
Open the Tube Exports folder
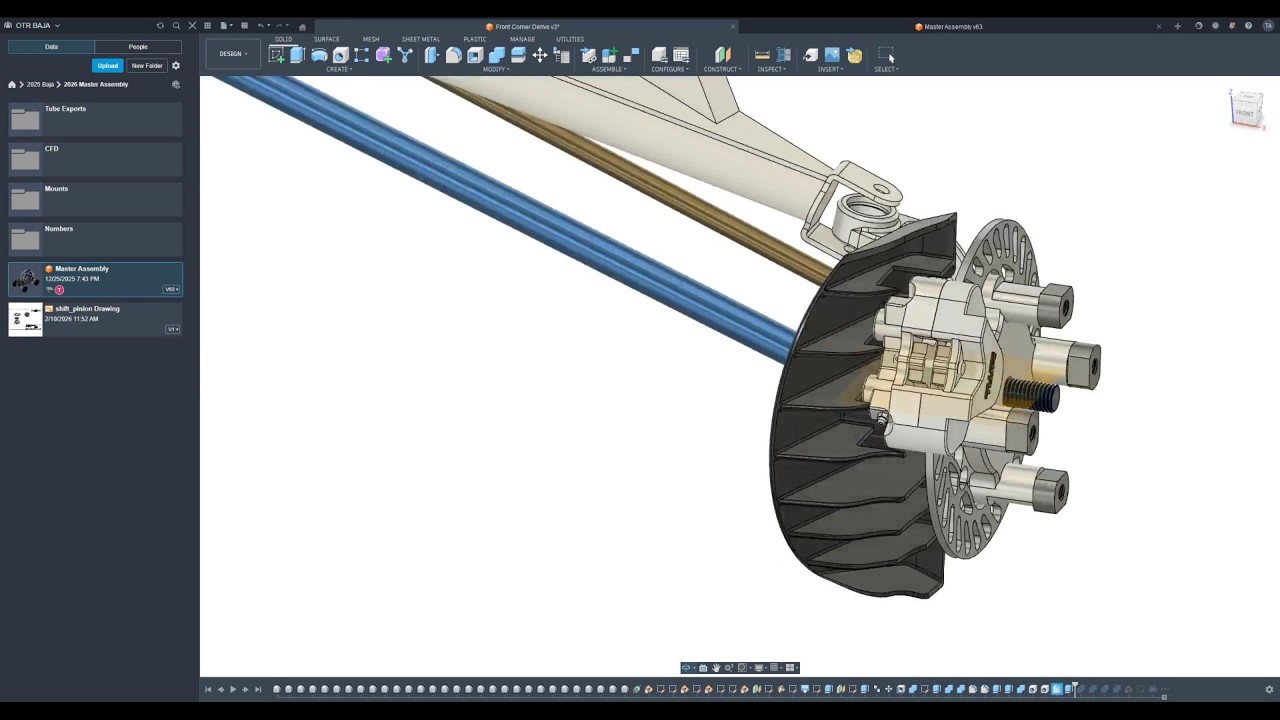(x=95, y=119)
